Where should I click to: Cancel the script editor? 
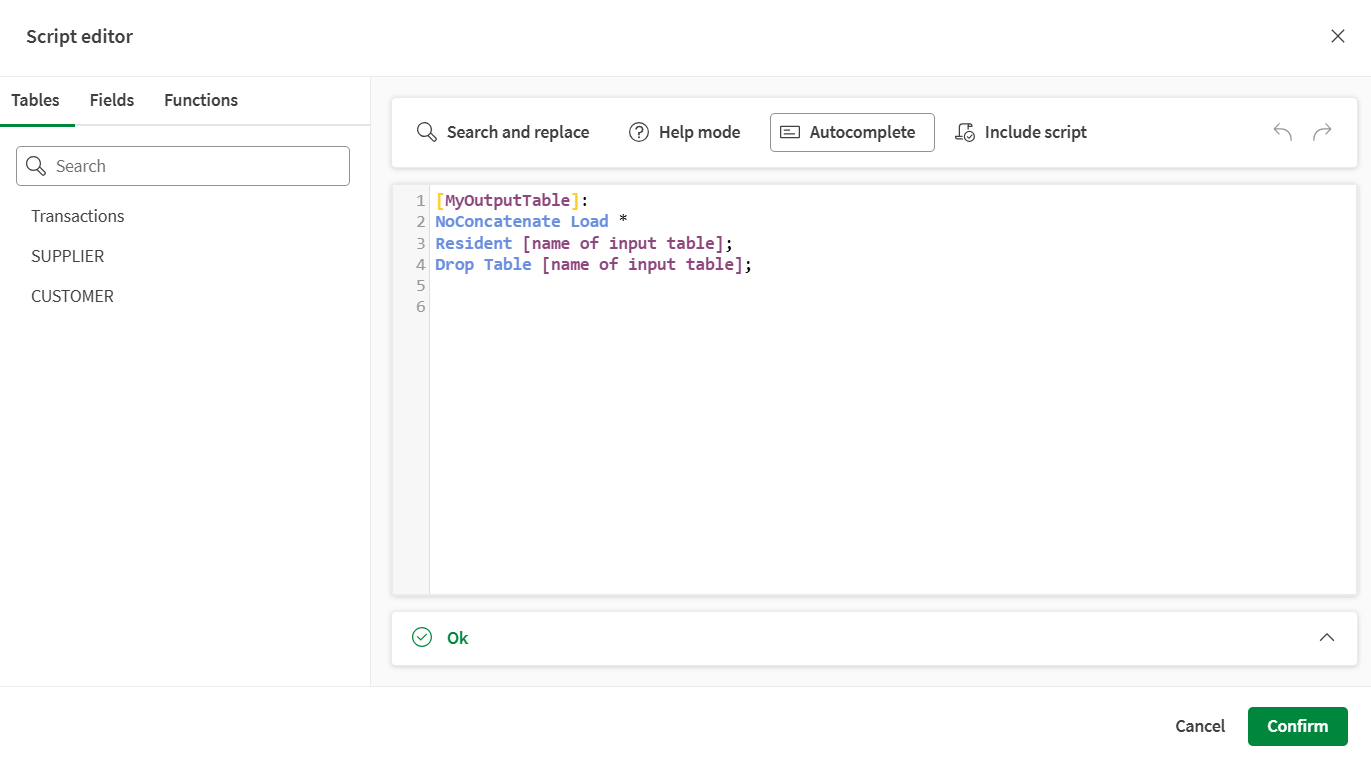click(1199, 726)
